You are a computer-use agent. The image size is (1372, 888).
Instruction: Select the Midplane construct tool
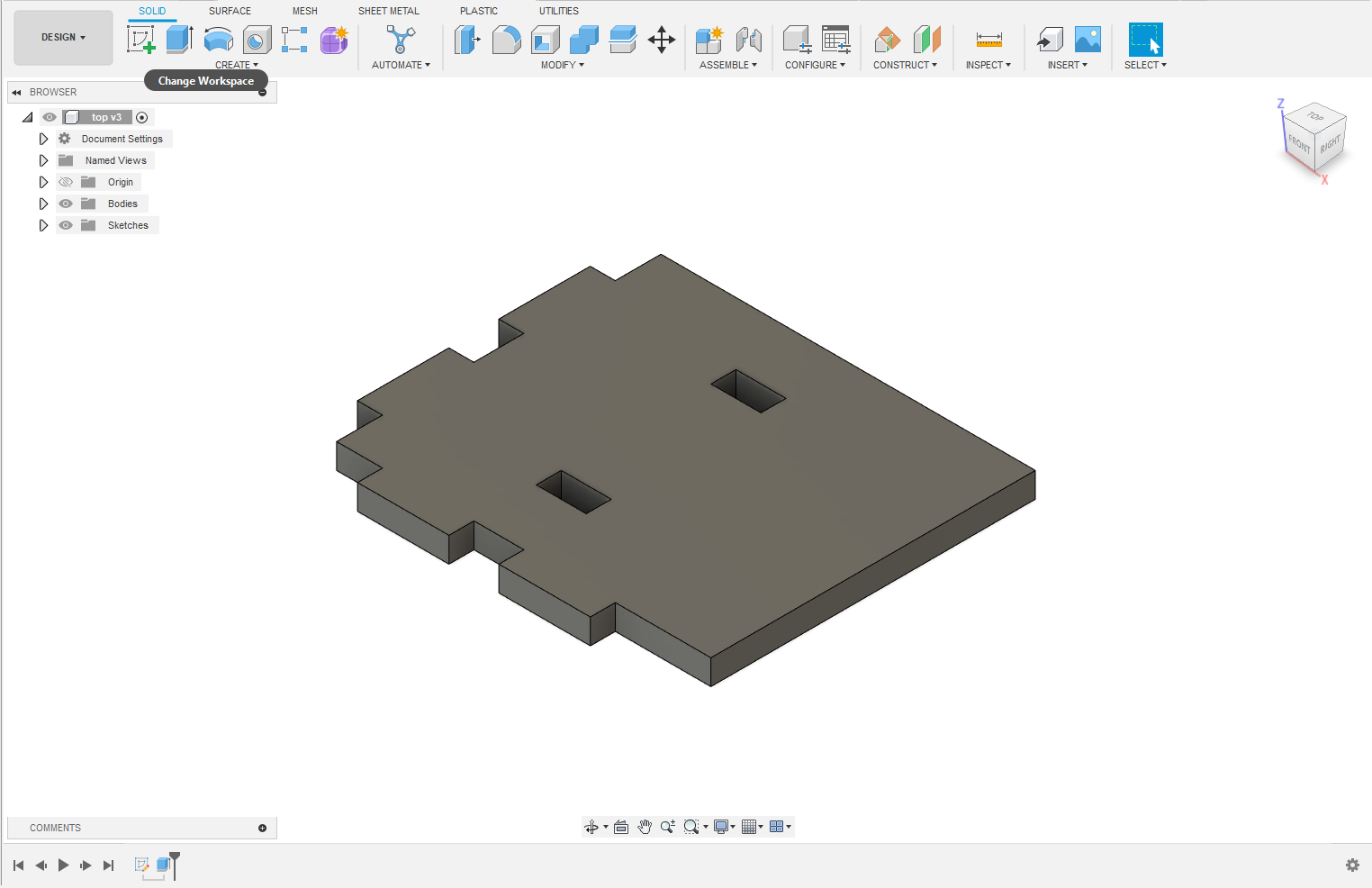click(926, 40)
